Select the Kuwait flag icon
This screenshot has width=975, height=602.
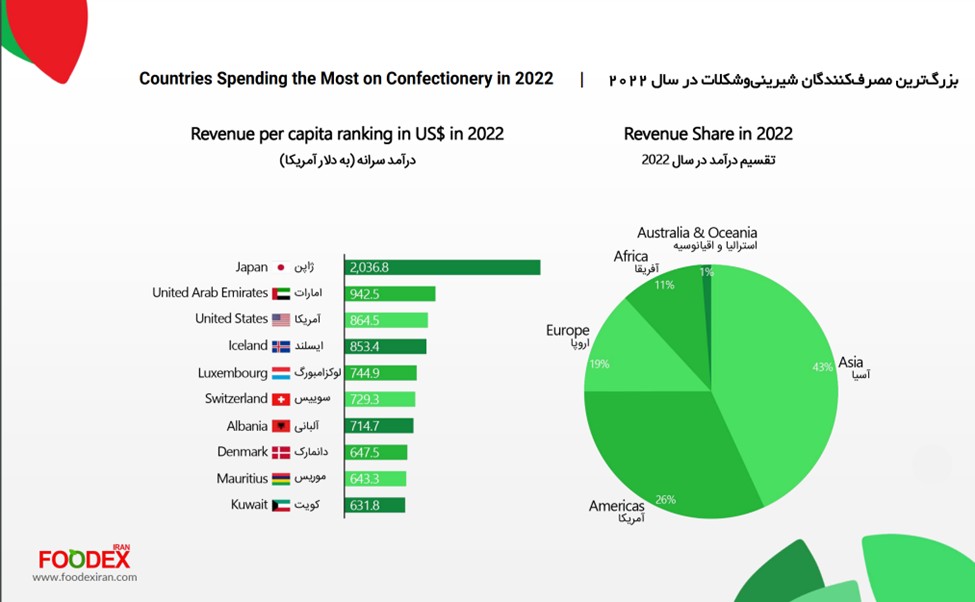coord(281,505)
